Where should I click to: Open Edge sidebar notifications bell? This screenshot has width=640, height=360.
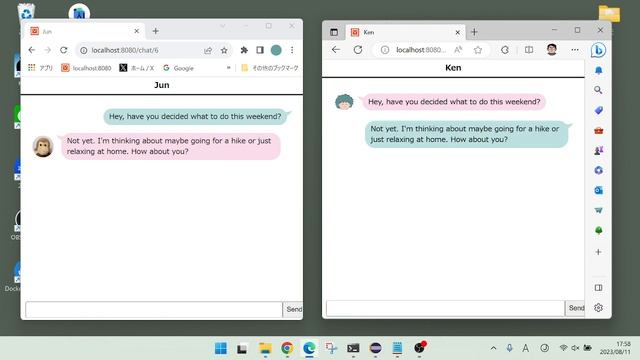pos(598,70)
